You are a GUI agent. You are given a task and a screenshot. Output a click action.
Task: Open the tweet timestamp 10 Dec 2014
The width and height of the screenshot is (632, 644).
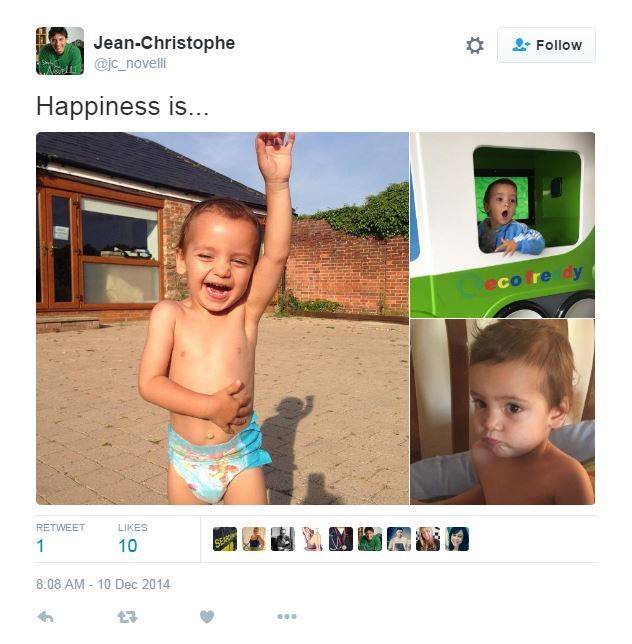coord(103,584)
